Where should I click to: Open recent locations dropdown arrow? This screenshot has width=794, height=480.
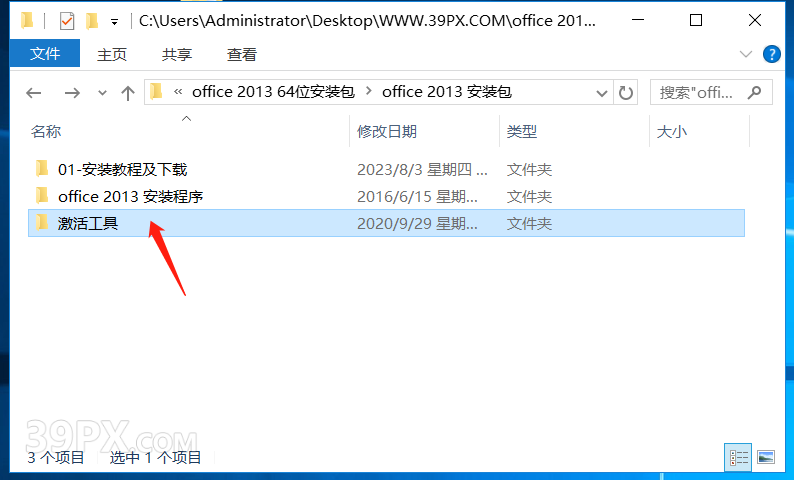tap(102, 93)
